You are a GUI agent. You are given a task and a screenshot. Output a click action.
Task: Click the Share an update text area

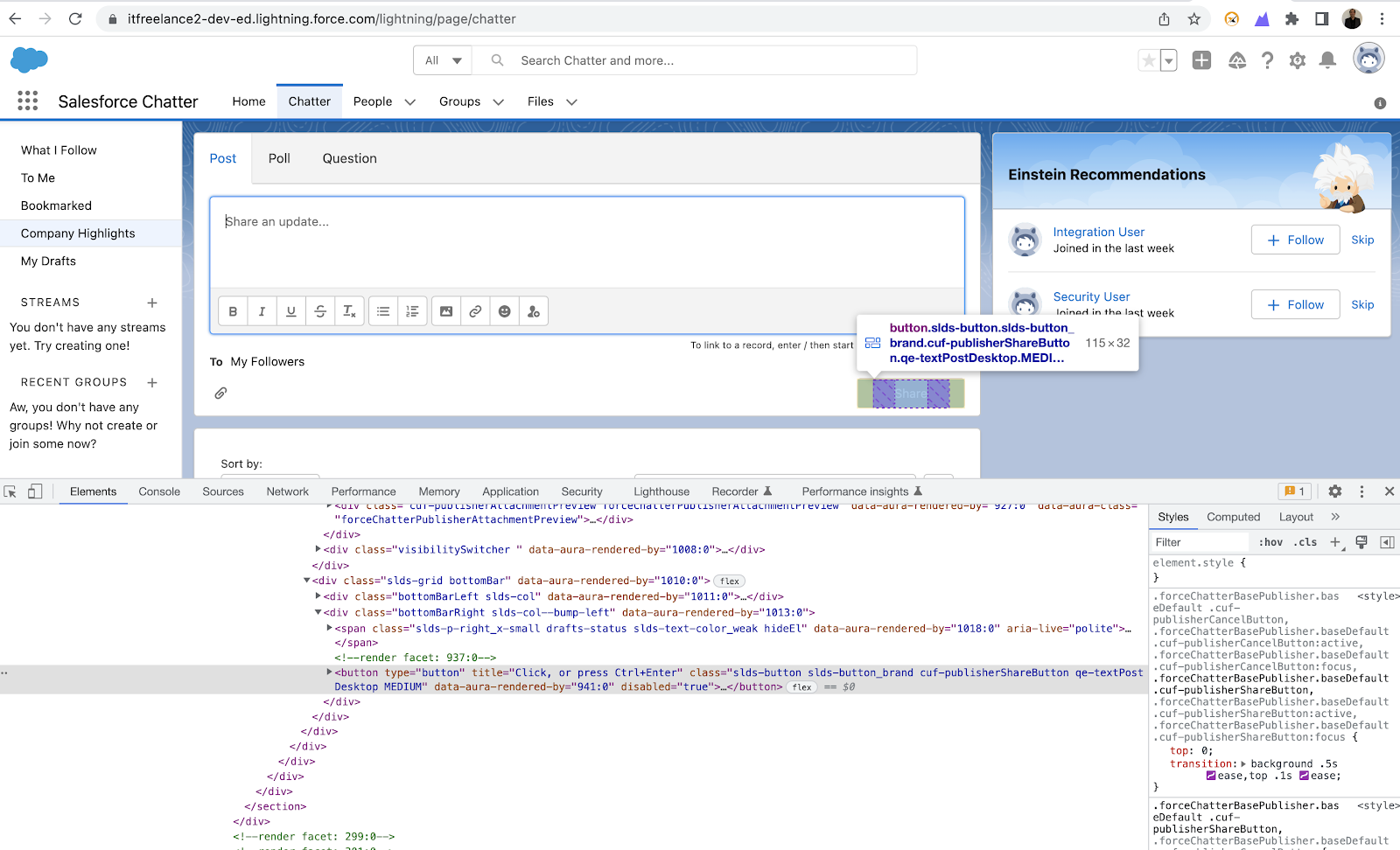click(587, 242)
